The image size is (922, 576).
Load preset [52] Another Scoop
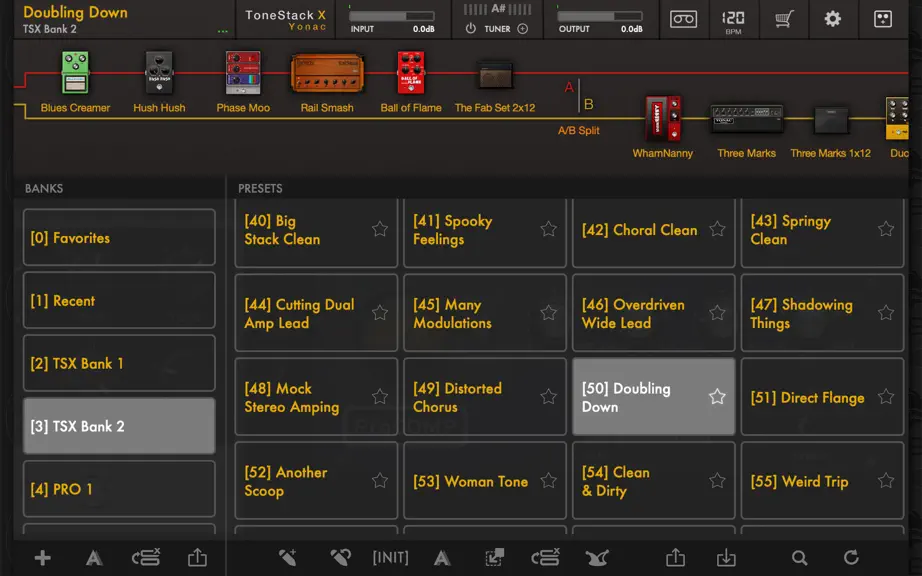tap(316, 481)
